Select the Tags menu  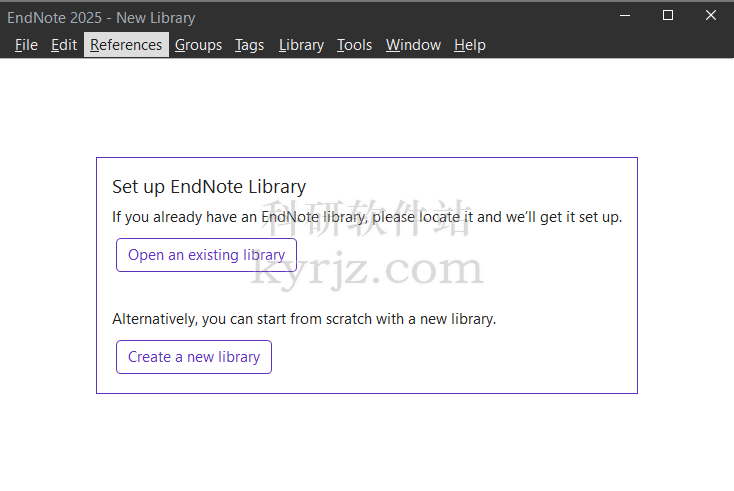pyautogui.click(x=250, y=45)
